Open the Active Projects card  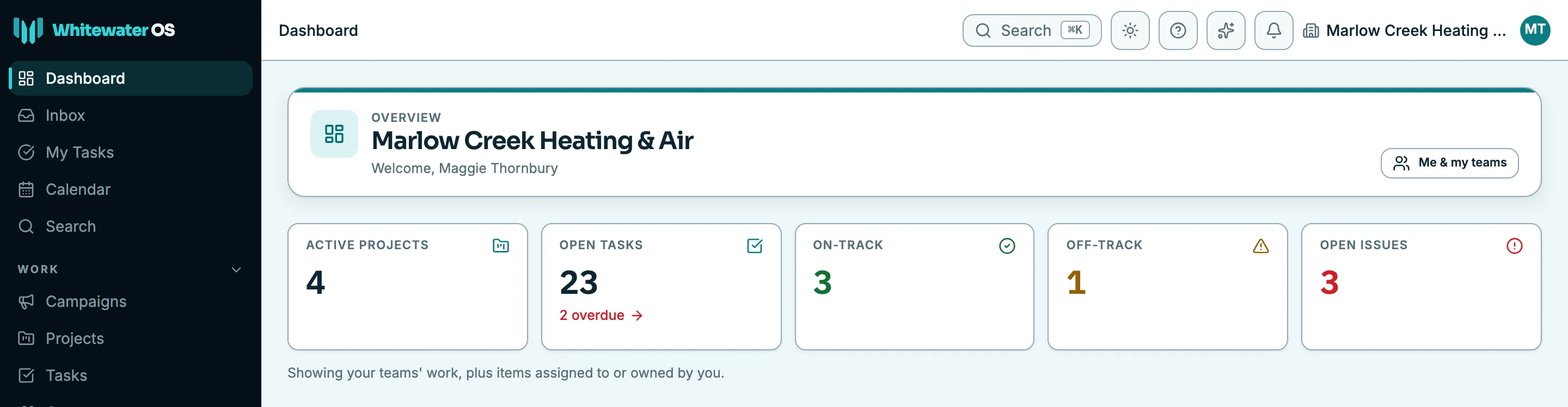point(407,287)
